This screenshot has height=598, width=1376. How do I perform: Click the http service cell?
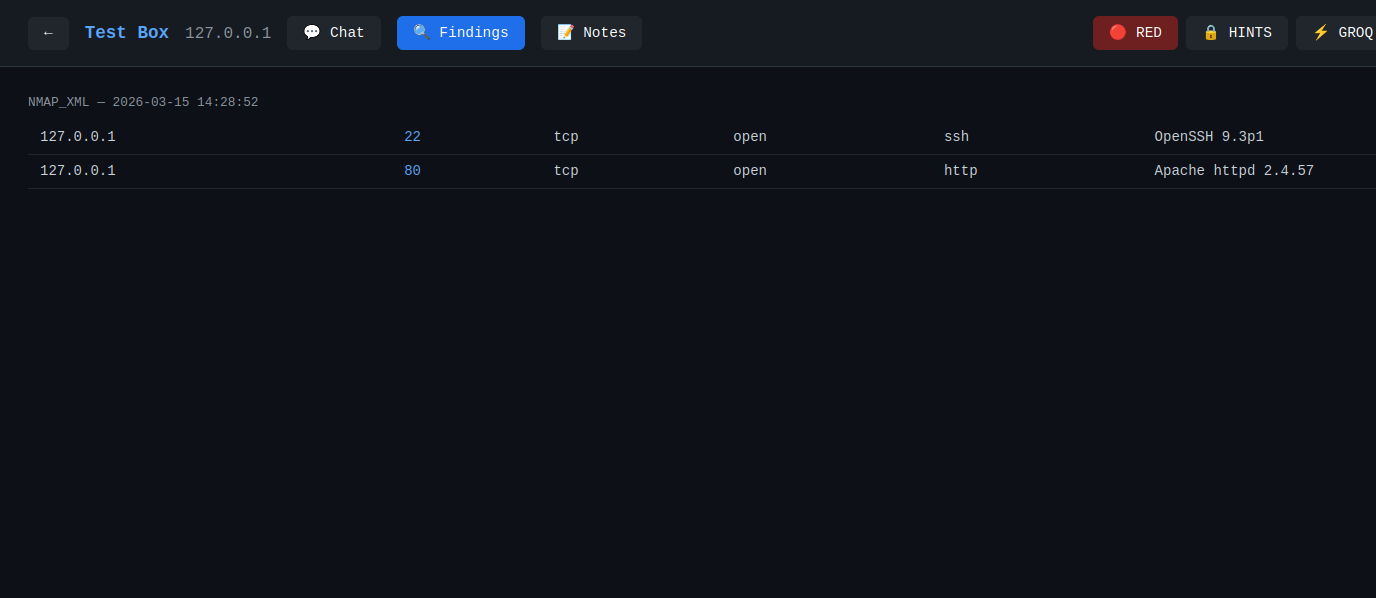960,171
